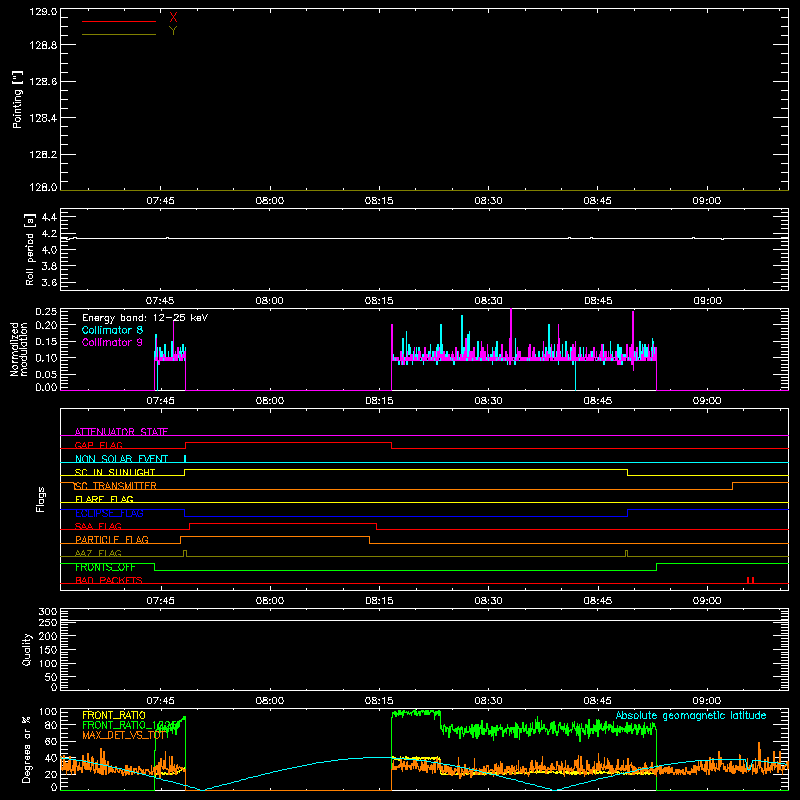
Task: Click the 4.4 tick on Roll period axis
Action: pyautogui.click(x=49, y=217)
